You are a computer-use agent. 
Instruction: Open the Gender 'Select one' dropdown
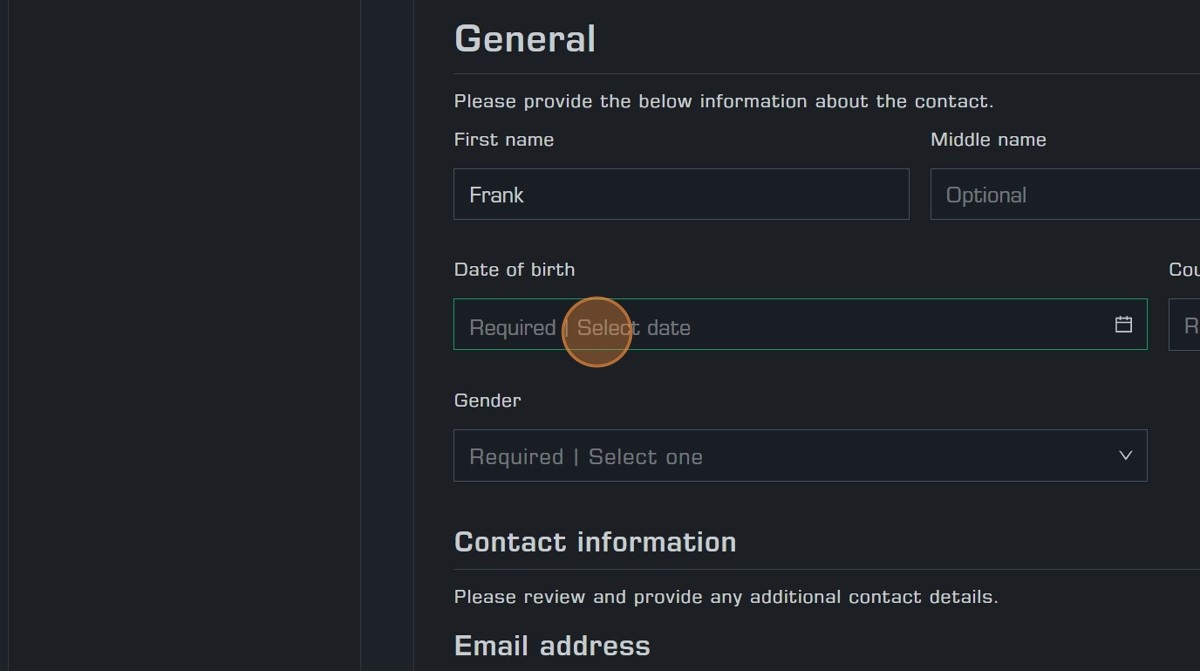pyautogui.click(x=800, y=456)
